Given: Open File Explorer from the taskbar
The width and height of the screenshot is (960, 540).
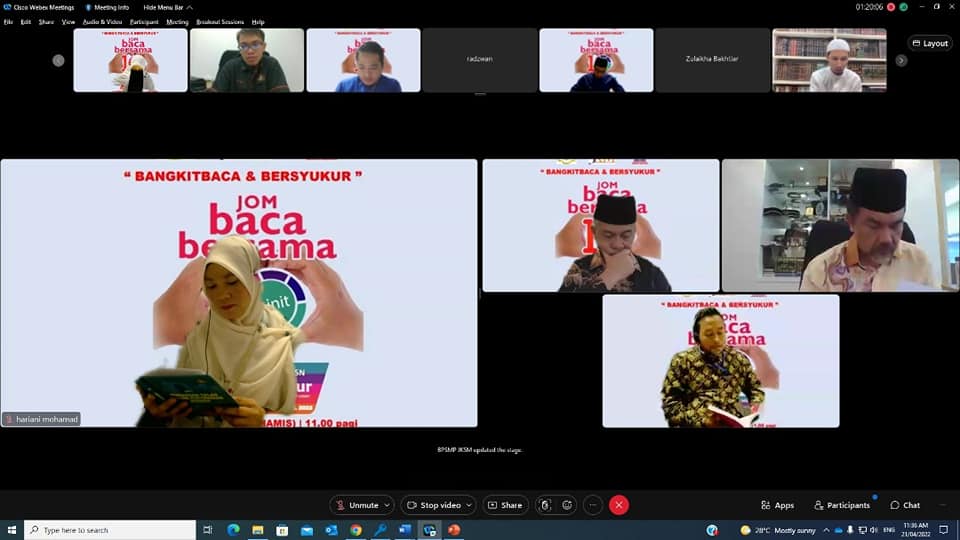Looking at the screenshot, I should 258,530.
